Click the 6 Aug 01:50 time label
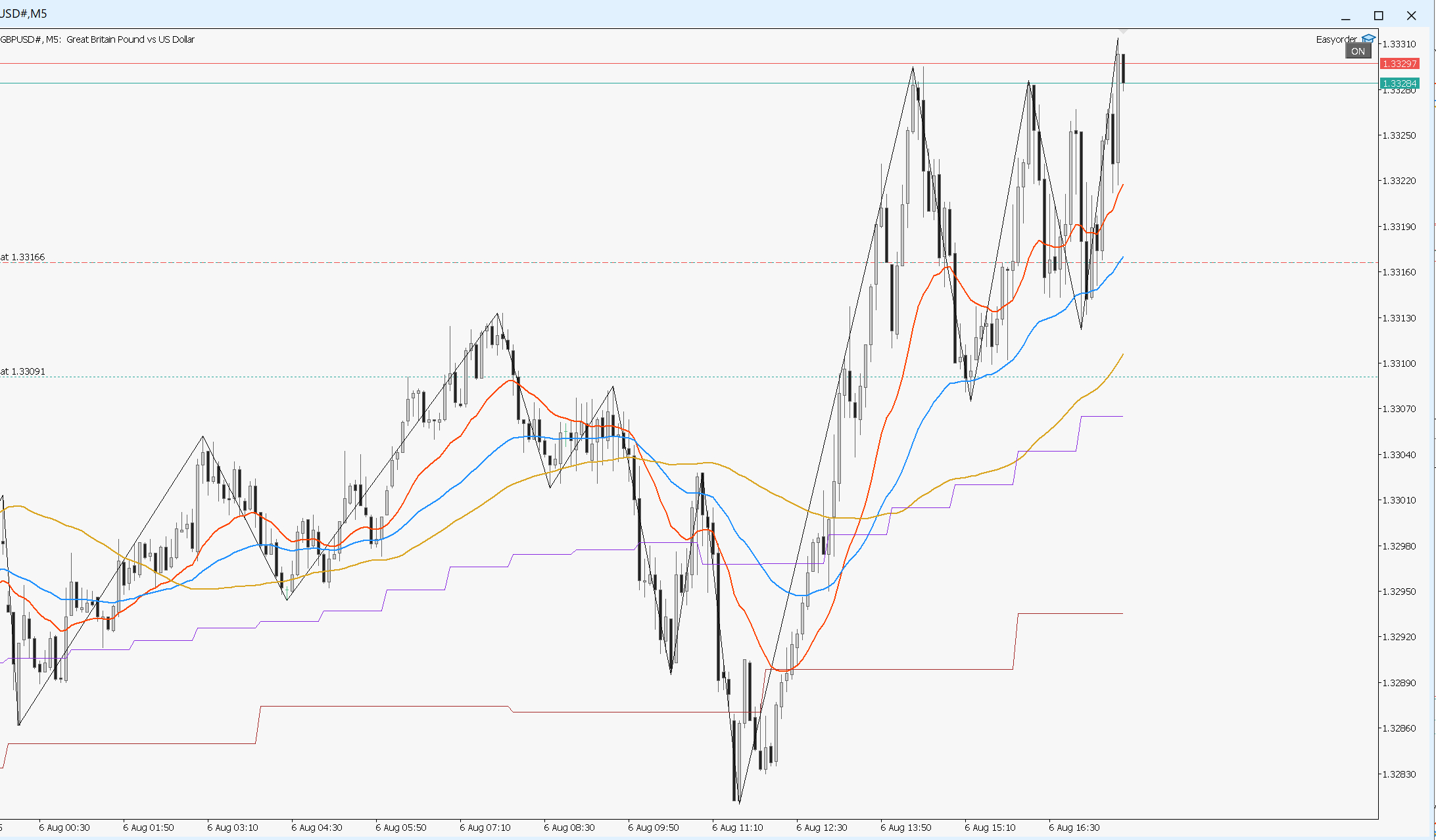The width and height of the screenshot is (1436, 840). coord(149,828)
